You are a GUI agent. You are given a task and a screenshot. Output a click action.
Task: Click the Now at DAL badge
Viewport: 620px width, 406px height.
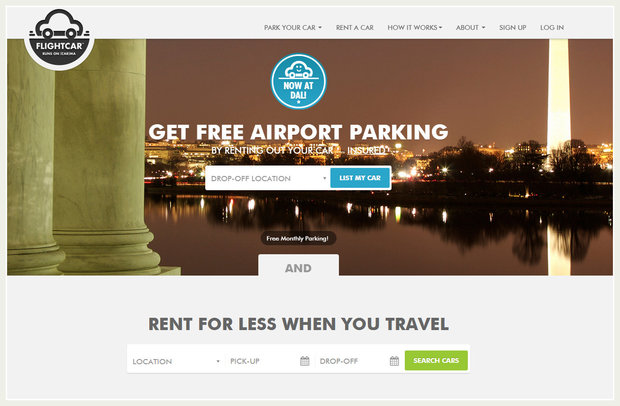pyautogui.click(x=299, y=81)
